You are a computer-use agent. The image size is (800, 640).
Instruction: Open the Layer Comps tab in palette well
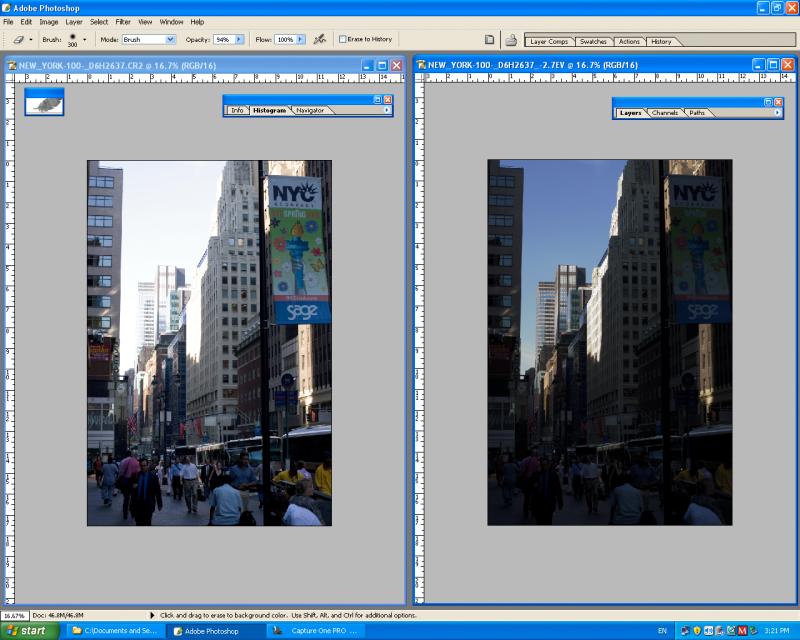(549, 42)
